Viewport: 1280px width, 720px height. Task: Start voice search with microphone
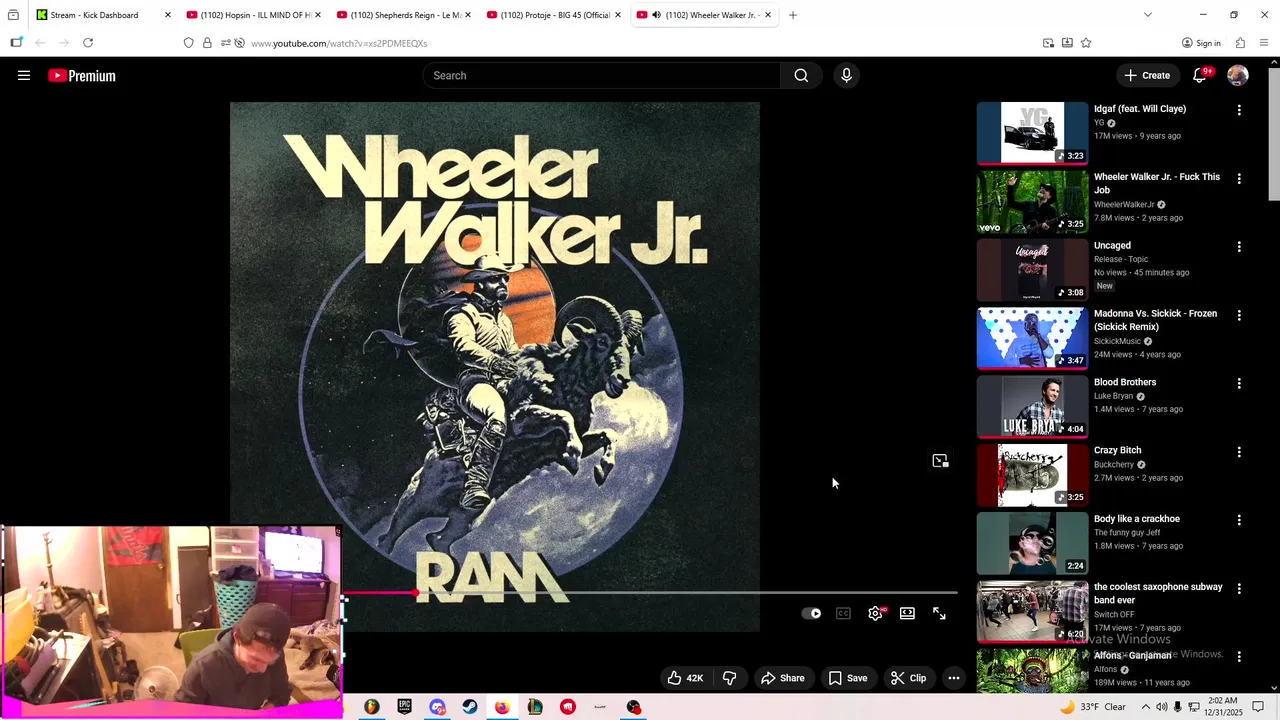point(846,75)
